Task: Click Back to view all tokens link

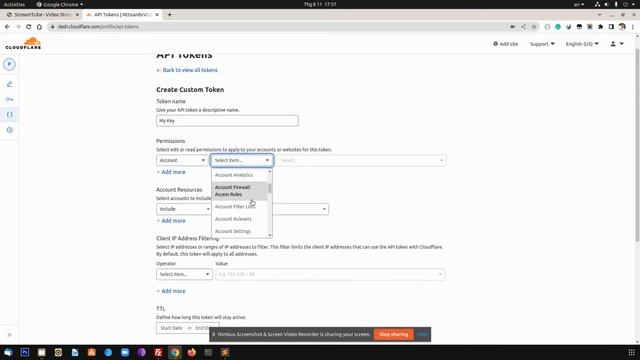Action: [187, 70]
